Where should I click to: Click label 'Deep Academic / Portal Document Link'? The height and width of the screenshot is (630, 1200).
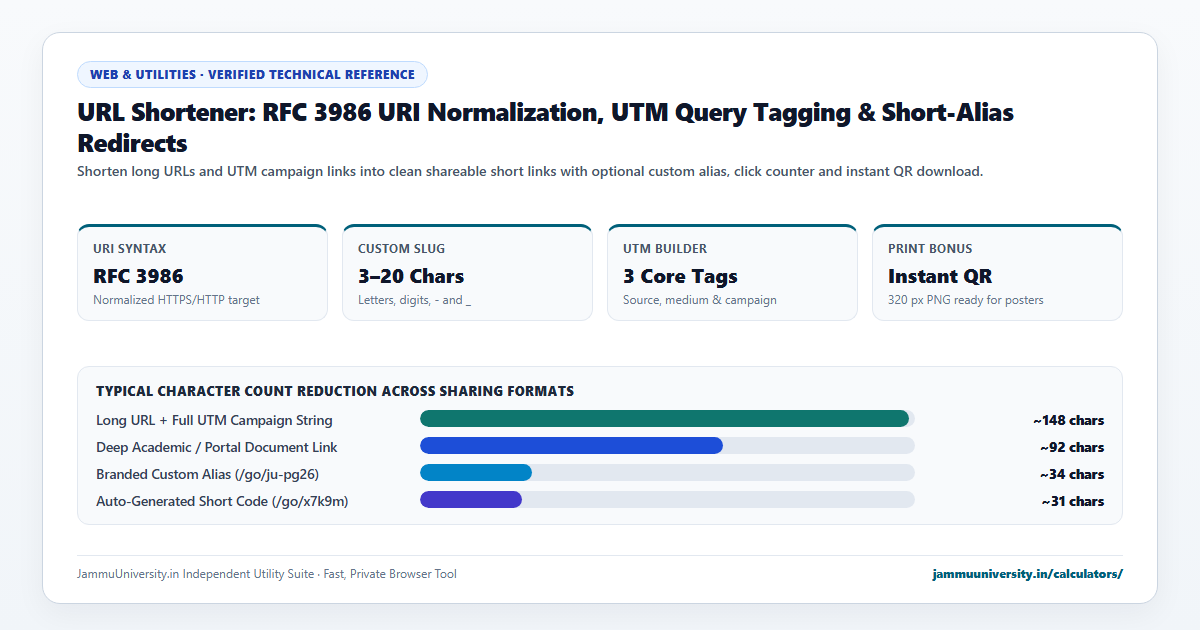click(x=216, y=447)
